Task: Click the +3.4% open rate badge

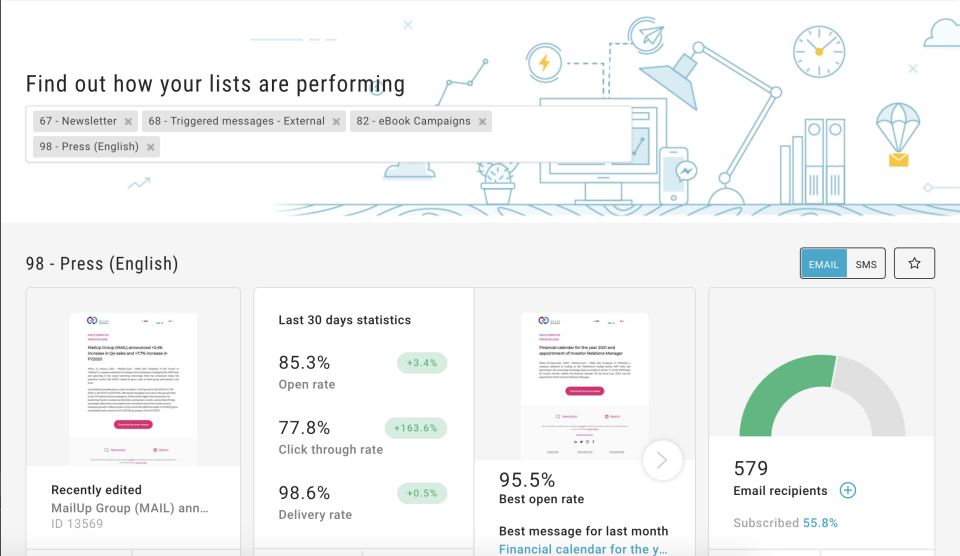Action: [421, 362]
